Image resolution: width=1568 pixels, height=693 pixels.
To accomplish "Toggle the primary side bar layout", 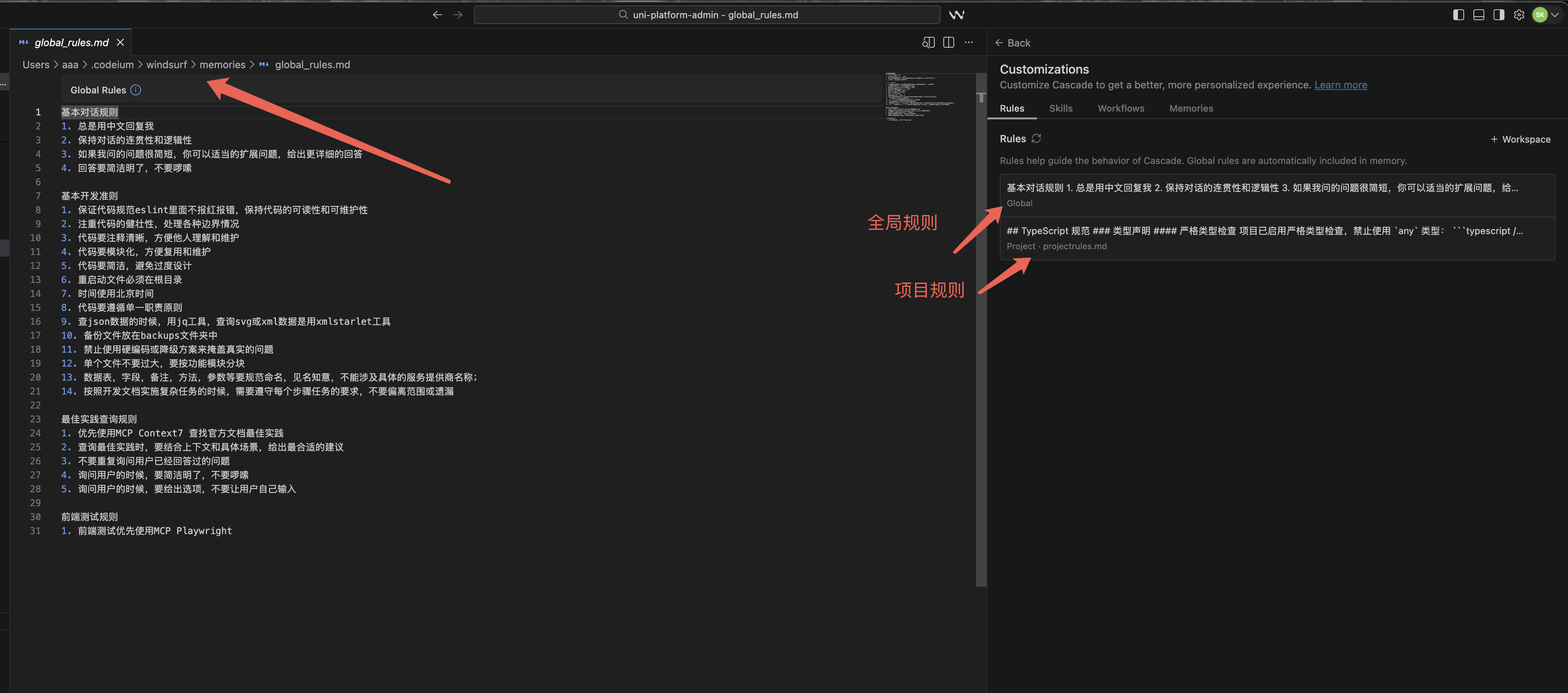I will point(1458,15).
